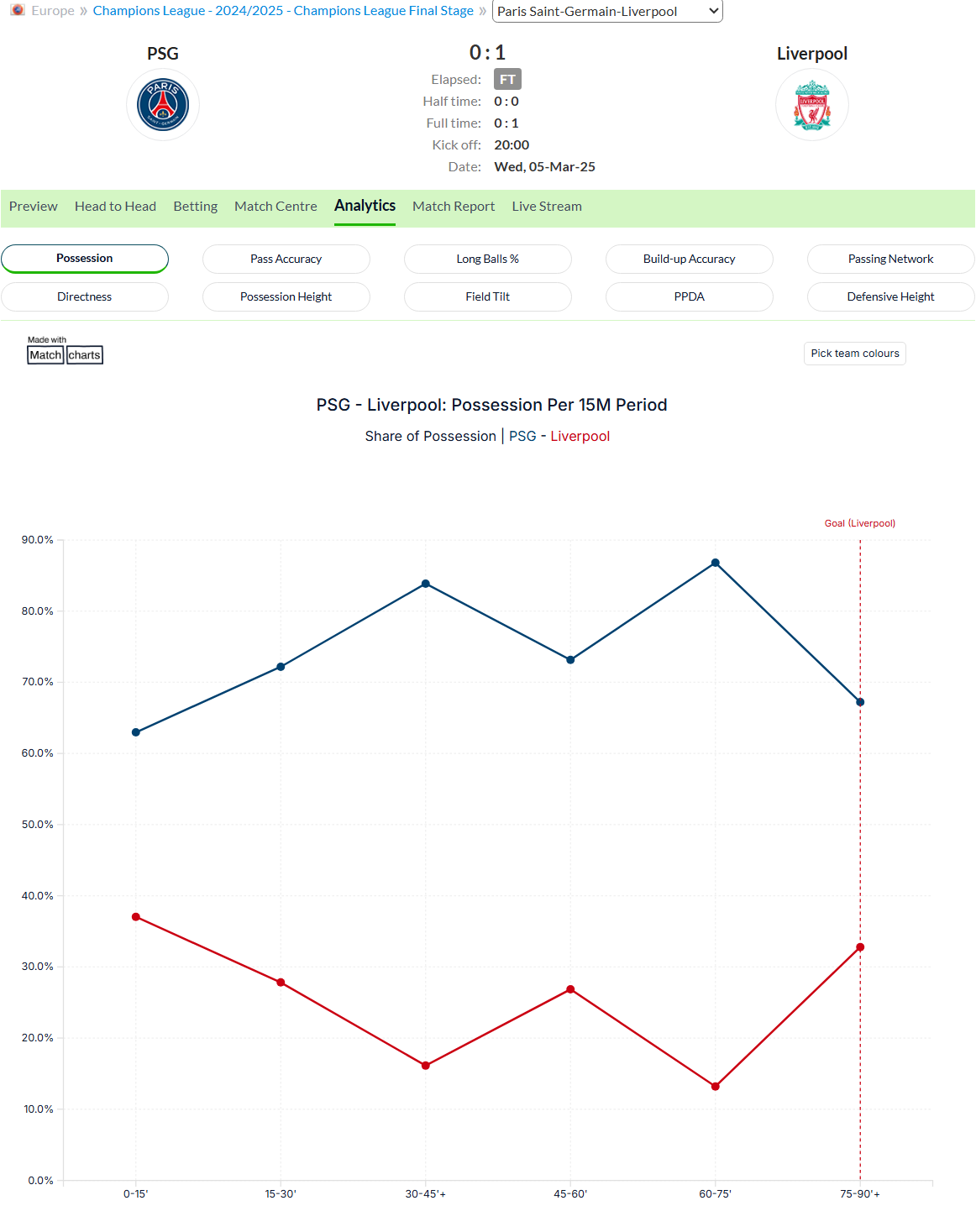The height and width of the screenshot is (1232, 976).
Task: Open the Paris Saint-Germain-Liverpool match dropdown
Action: 607,11
